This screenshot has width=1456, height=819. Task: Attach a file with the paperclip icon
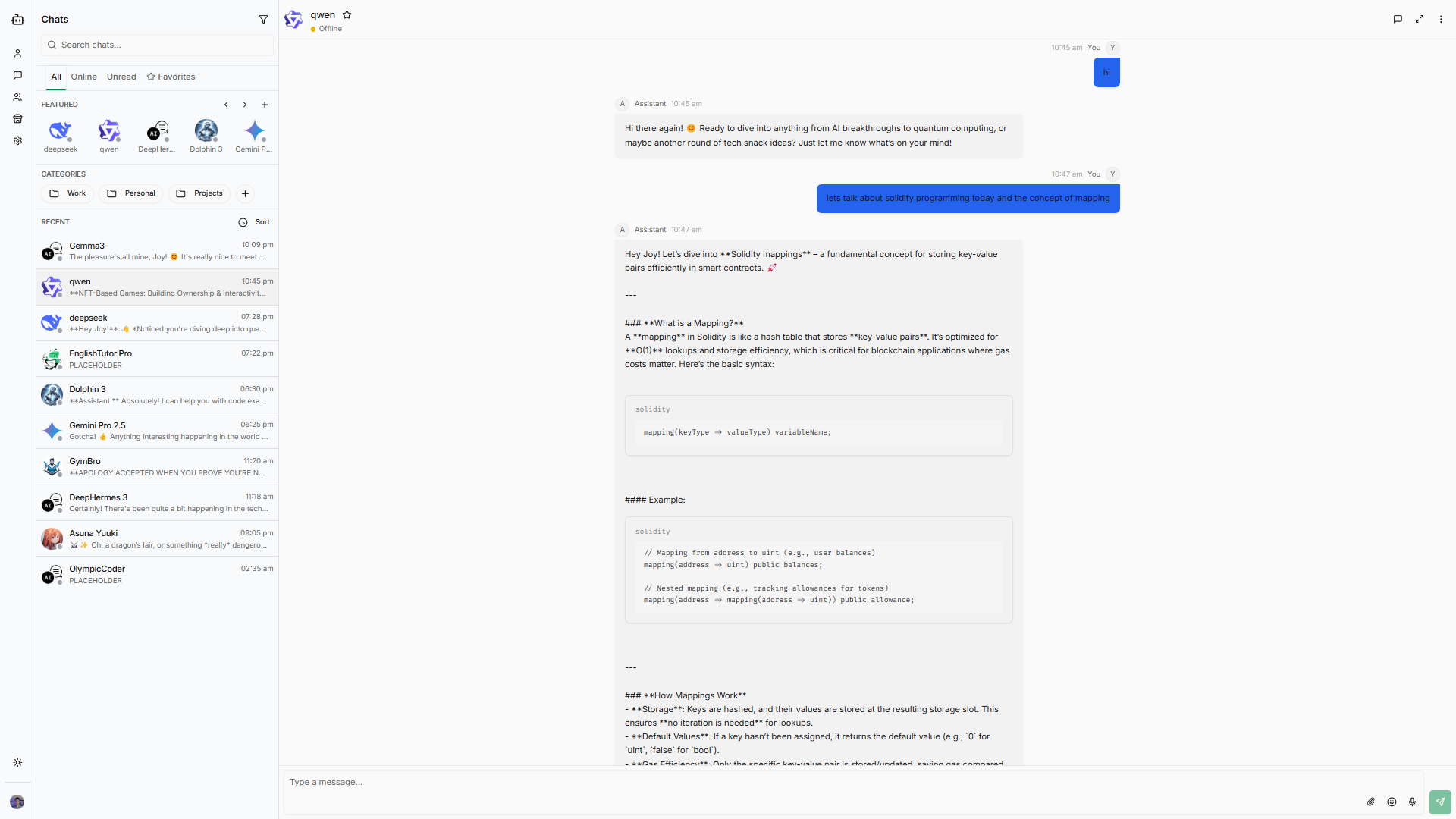[x=1371, y=802]
